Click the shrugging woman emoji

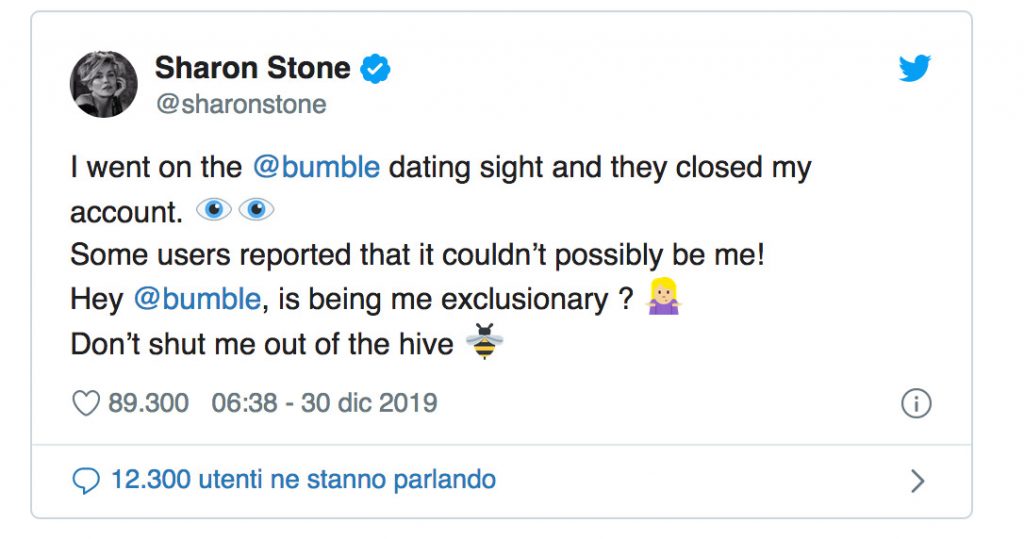pos(665,299)
